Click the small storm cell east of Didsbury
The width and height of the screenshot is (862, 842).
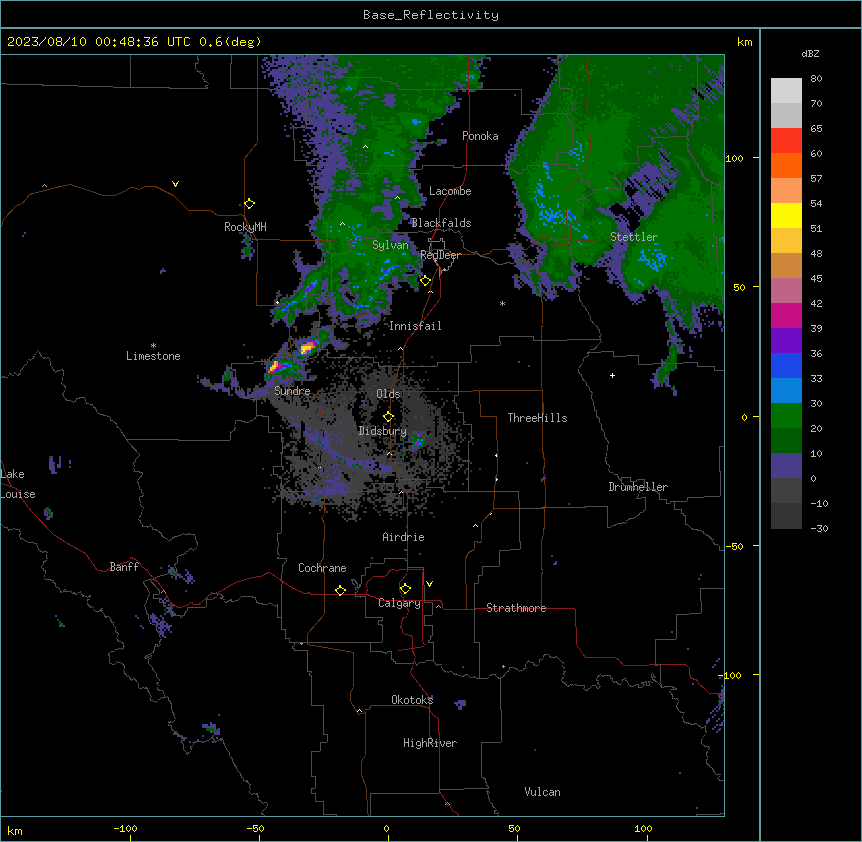point(418,441)
